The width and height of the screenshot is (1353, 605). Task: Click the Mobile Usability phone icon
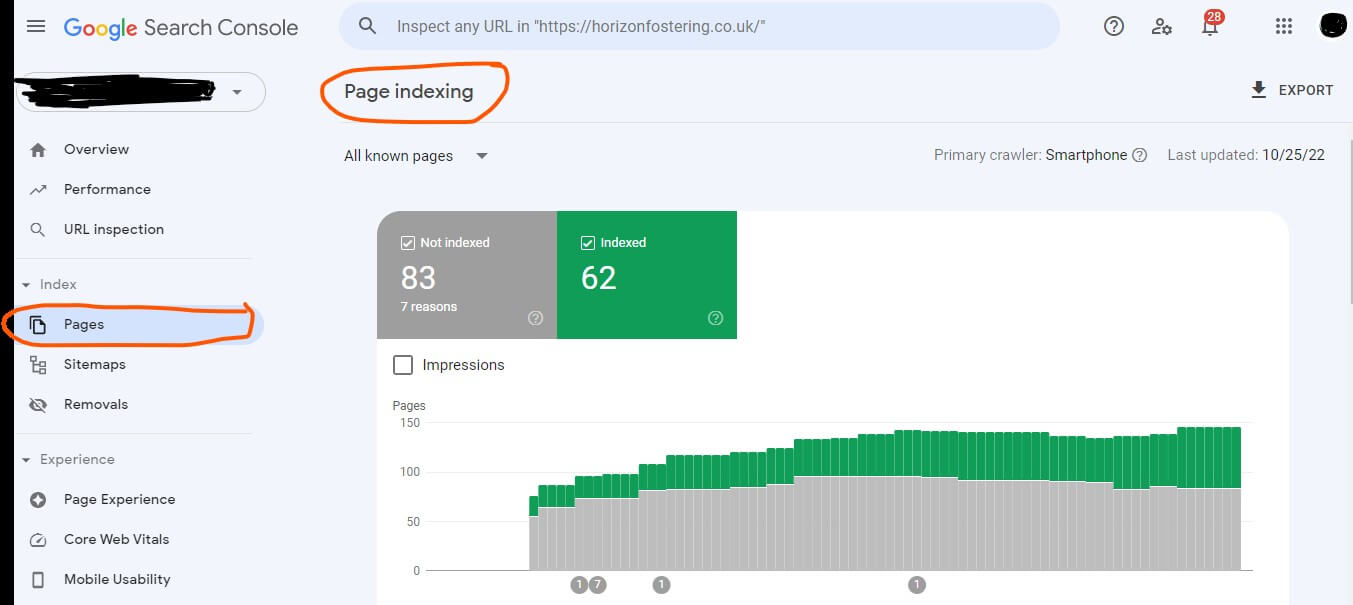pos(38,580)
